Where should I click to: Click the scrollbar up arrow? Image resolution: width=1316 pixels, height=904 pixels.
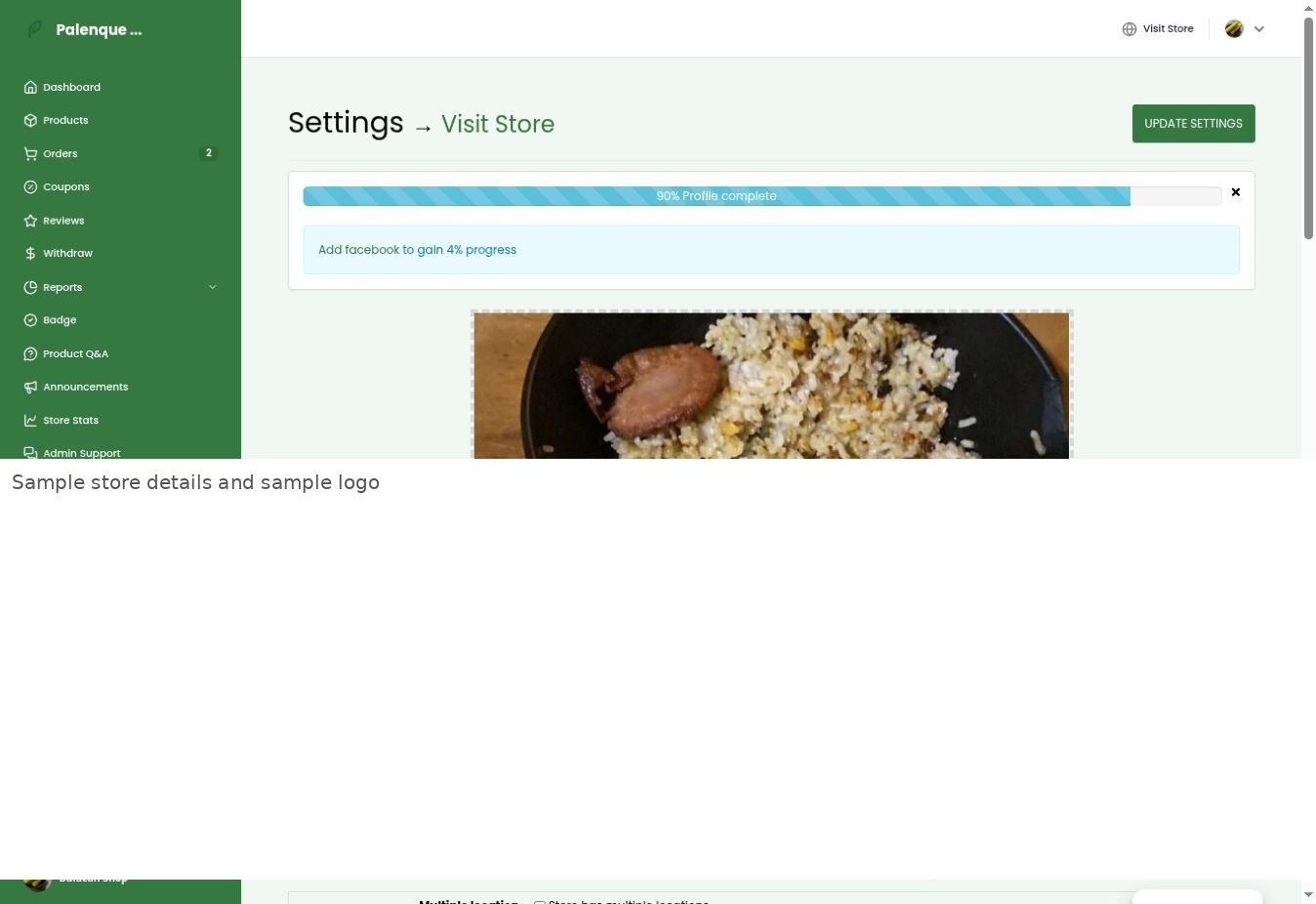click(1308, 8)
